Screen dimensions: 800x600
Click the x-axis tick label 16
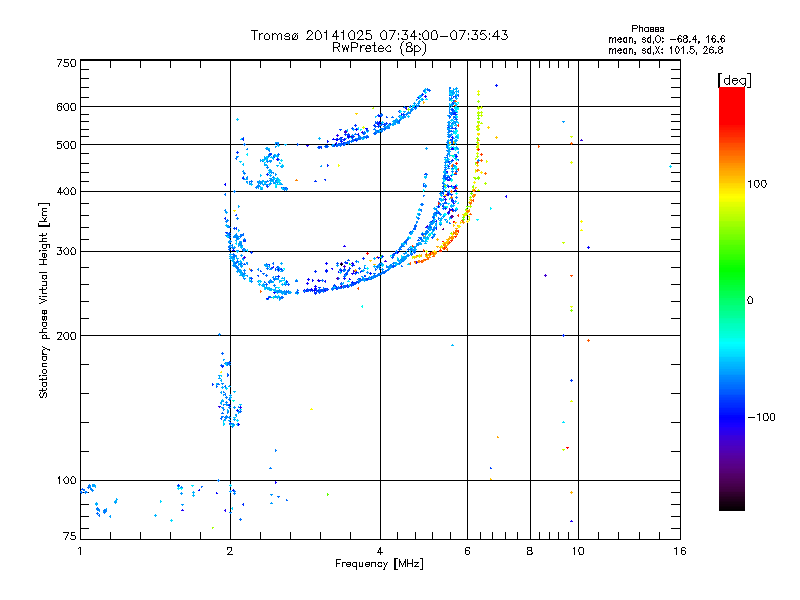(x=680, y=551)
